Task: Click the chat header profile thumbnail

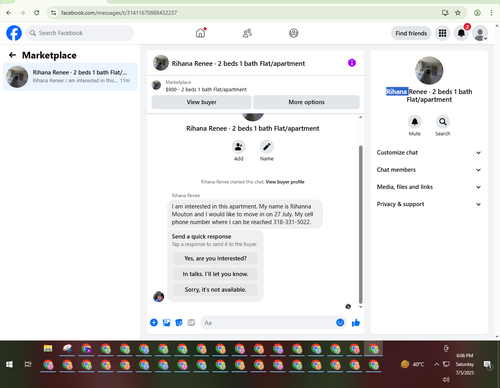Action: click(161, 63)
